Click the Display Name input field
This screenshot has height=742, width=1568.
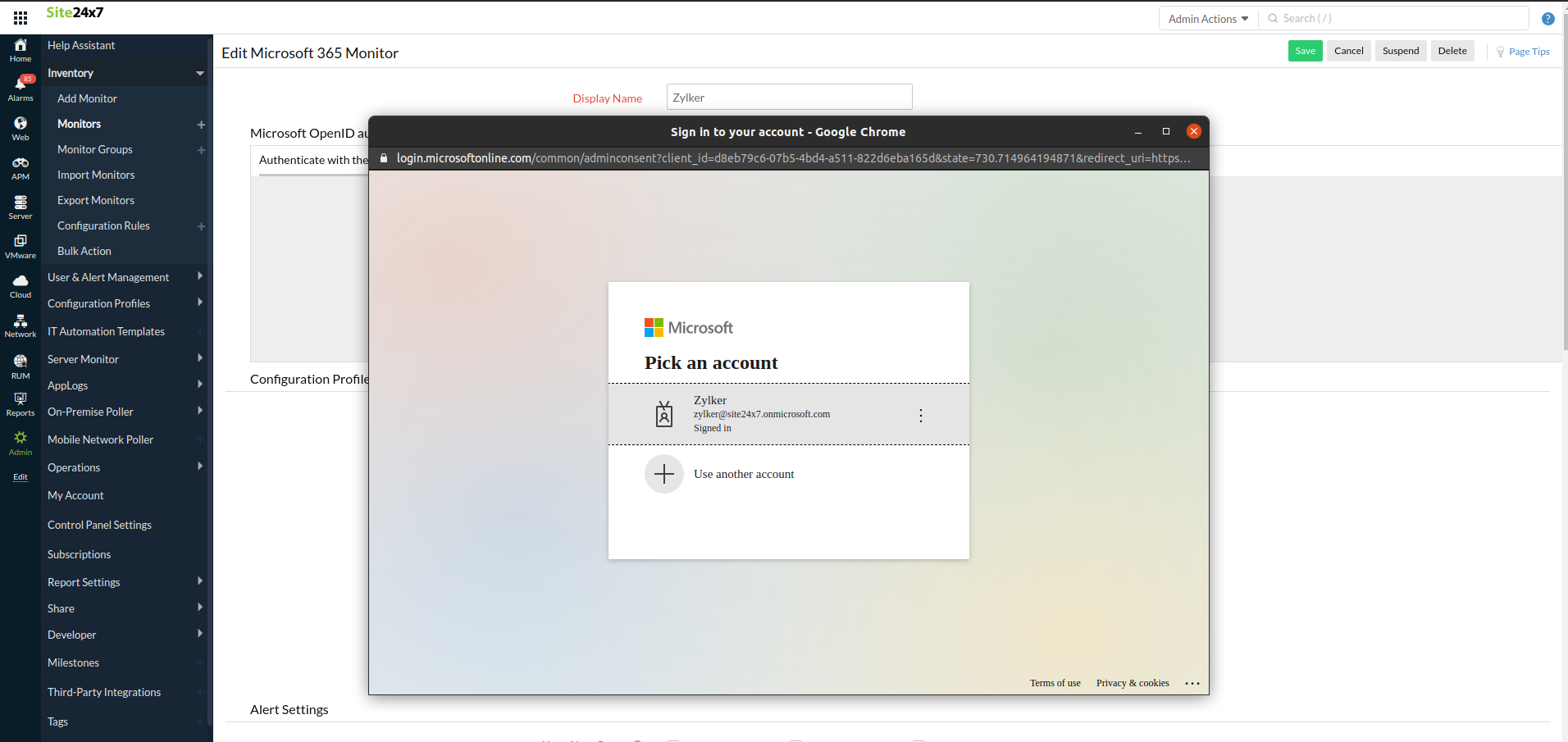pyautogui.click(x=789, y=98)
